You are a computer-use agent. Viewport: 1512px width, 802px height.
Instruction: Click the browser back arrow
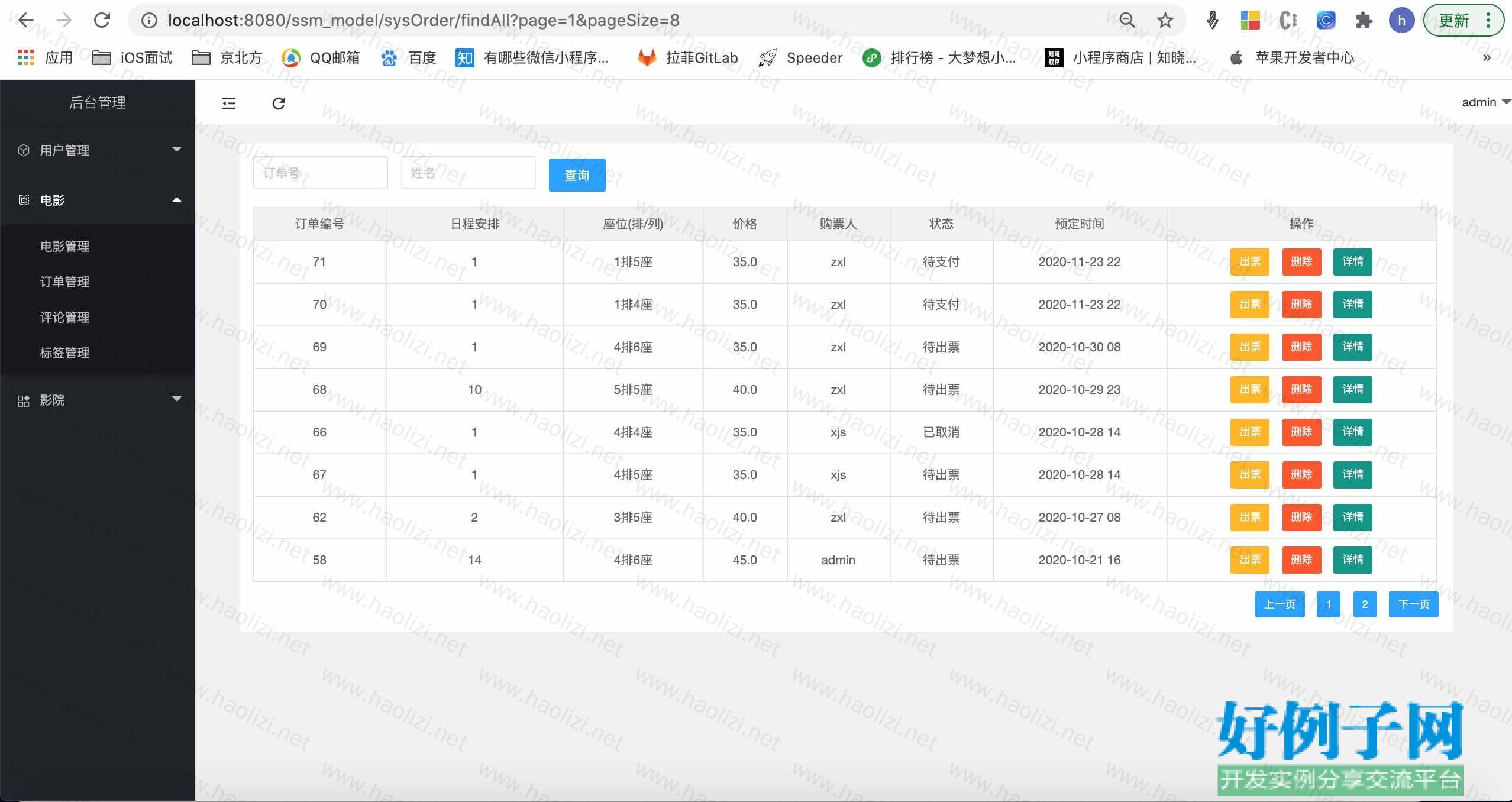(25, 20)
